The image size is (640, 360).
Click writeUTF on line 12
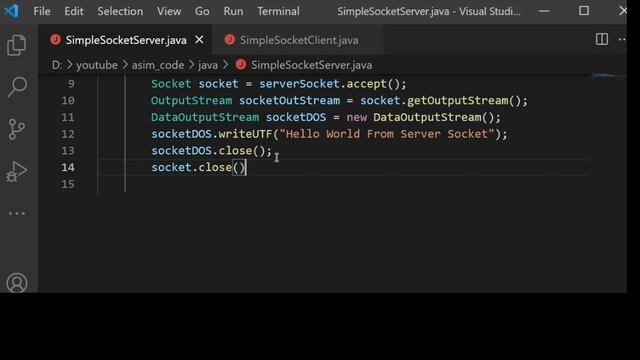[x=245, y=134]
